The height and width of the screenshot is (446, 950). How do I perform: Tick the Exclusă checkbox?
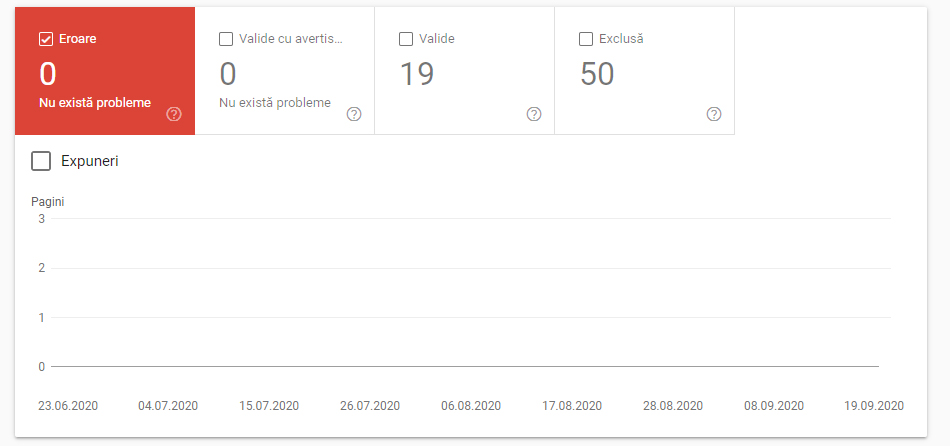point(586,39)
